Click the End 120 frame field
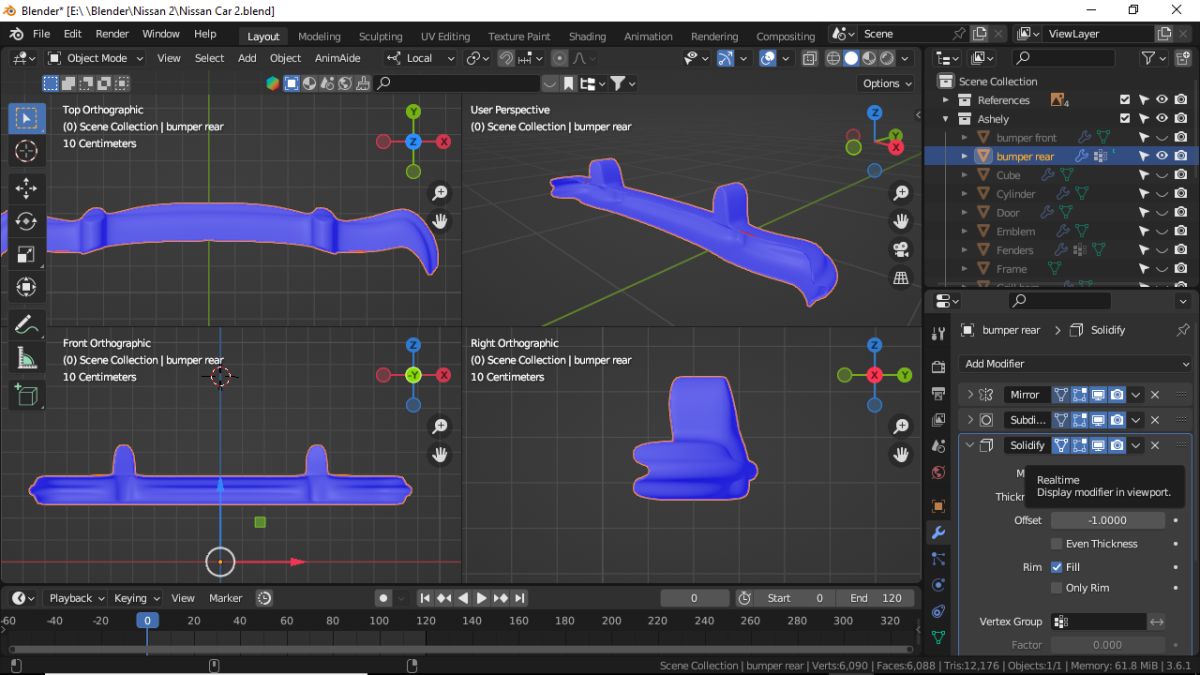This screenshot has height=675, width=1200. [x=875, y=598]
